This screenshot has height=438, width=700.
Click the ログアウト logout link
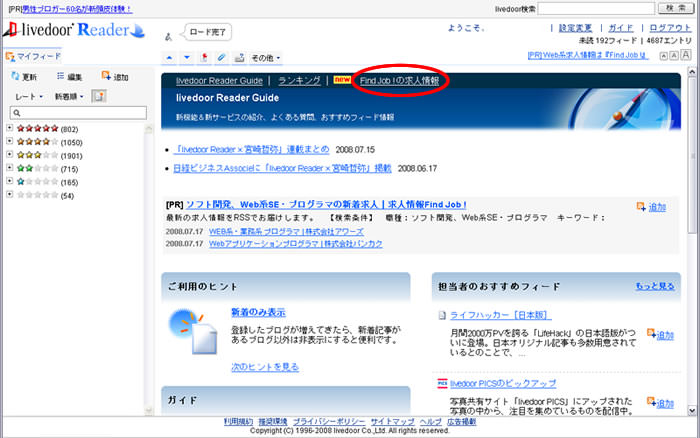tap(670, 28)
